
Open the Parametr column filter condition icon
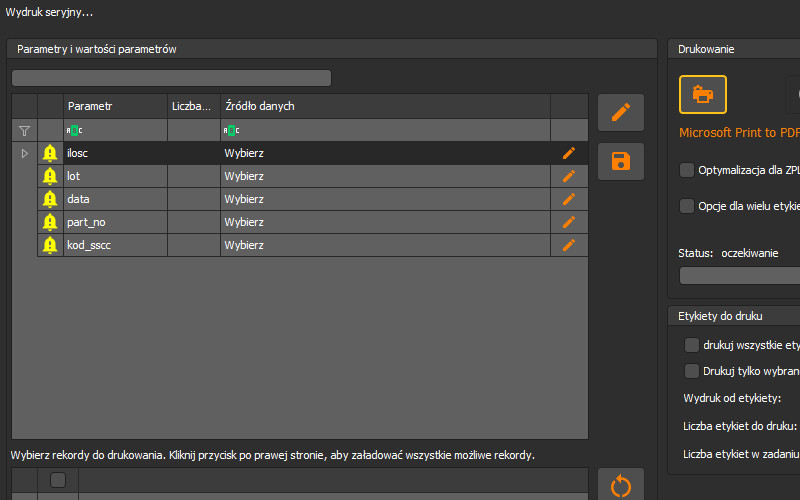click(74, 131)
